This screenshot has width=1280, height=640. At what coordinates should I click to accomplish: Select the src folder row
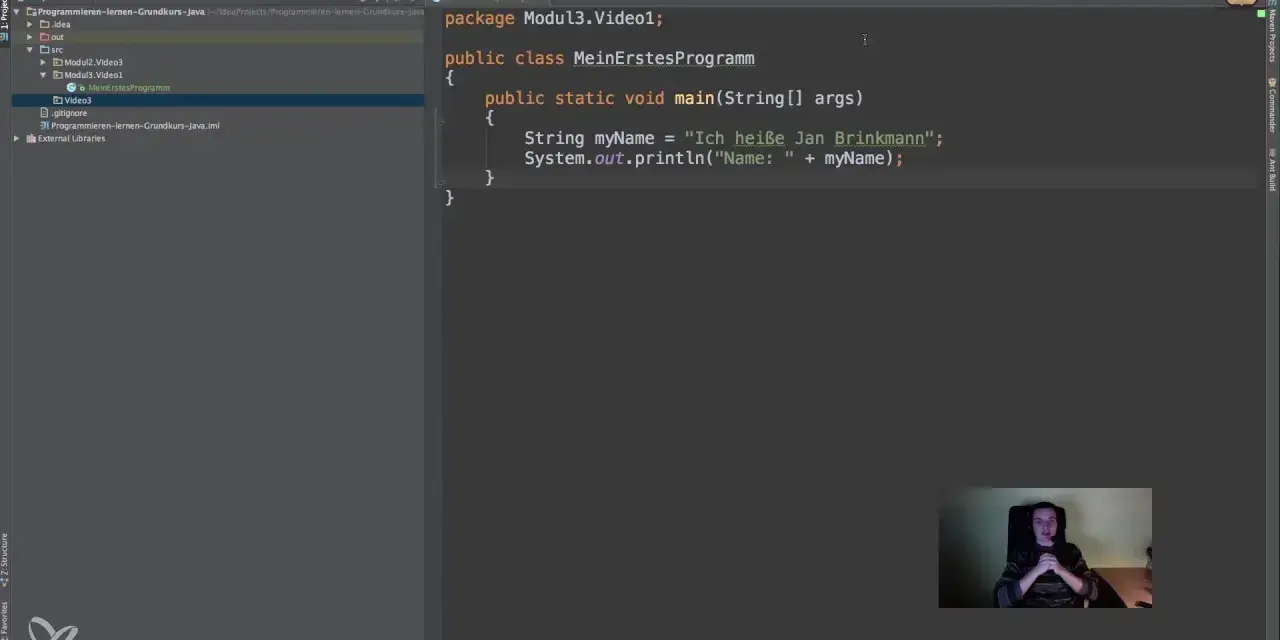[x=51, y=49]
